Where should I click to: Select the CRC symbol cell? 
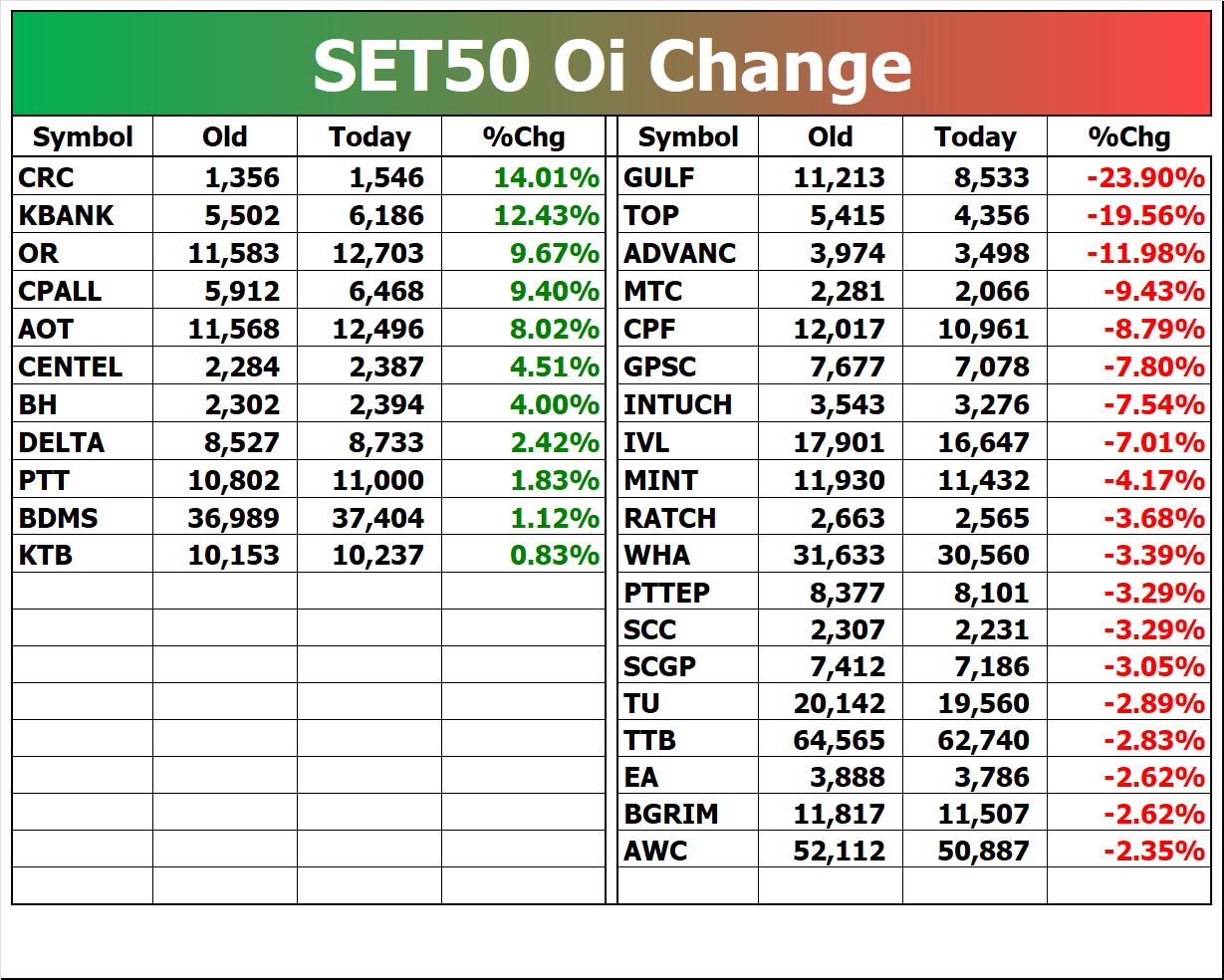point(83,177)
